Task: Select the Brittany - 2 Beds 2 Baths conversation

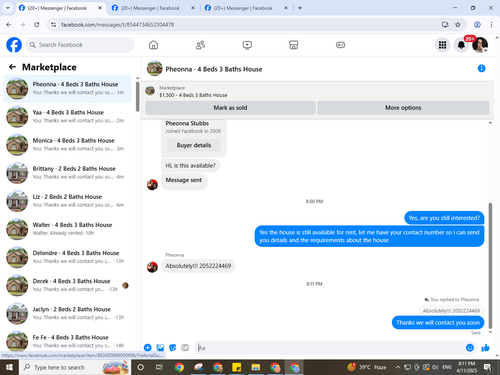Action: coord(68,173)
